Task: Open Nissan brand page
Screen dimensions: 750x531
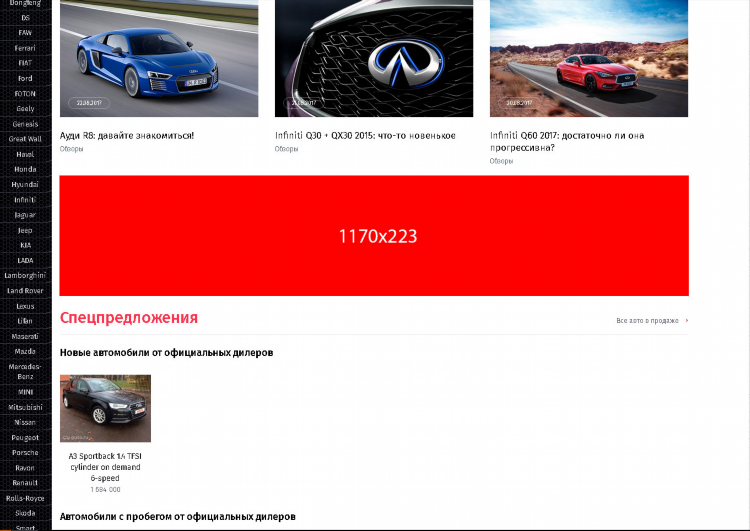Action: [25, 422]
